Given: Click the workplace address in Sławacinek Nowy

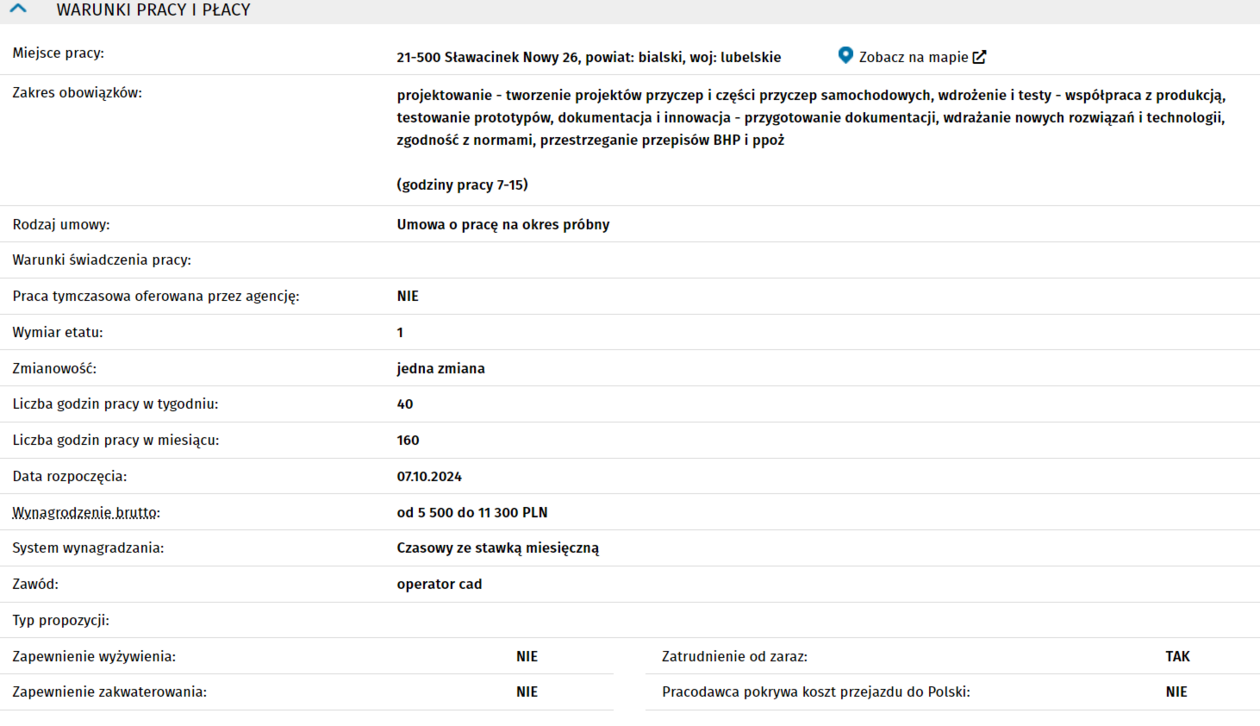Looking at the screenshot, I should point(588,57).
